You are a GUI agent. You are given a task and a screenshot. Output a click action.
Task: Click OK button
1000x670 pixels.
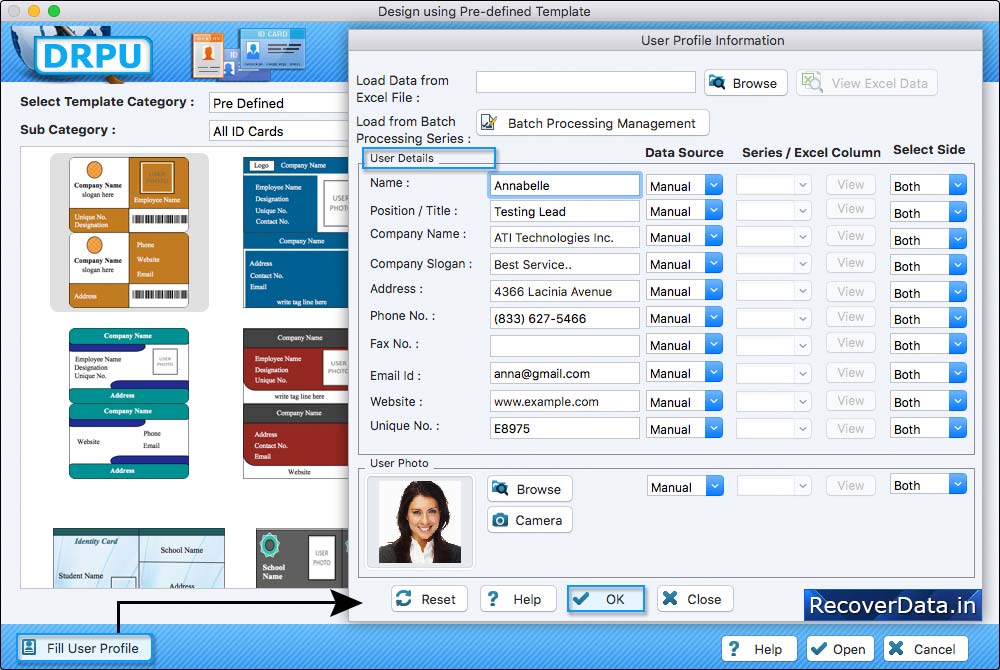(x=605, y=599)
